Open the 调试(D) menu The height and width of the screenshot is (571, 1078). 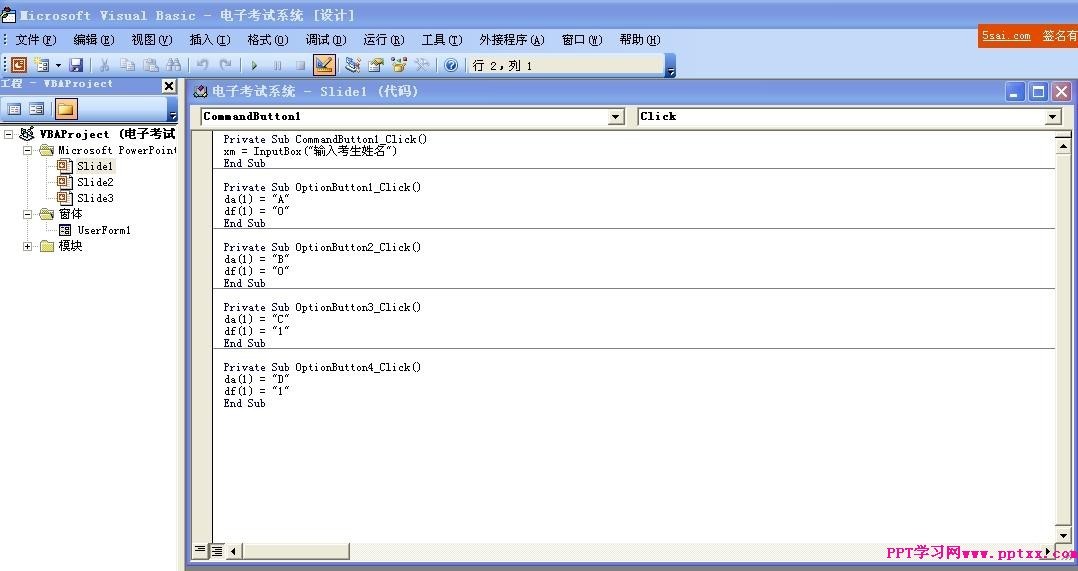click(x=325, y=40)
